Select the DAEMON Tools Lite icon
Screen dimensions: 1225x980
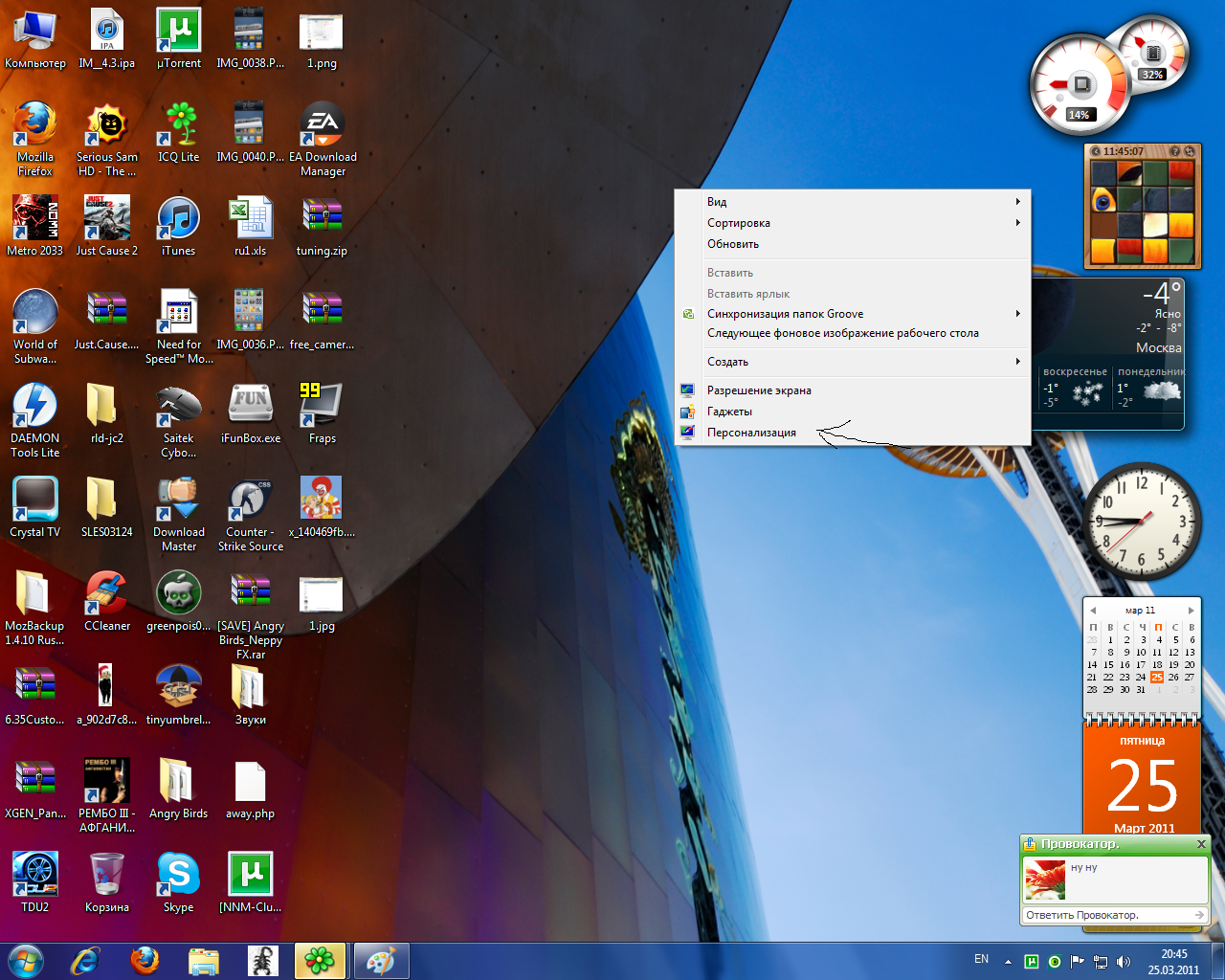35,420
